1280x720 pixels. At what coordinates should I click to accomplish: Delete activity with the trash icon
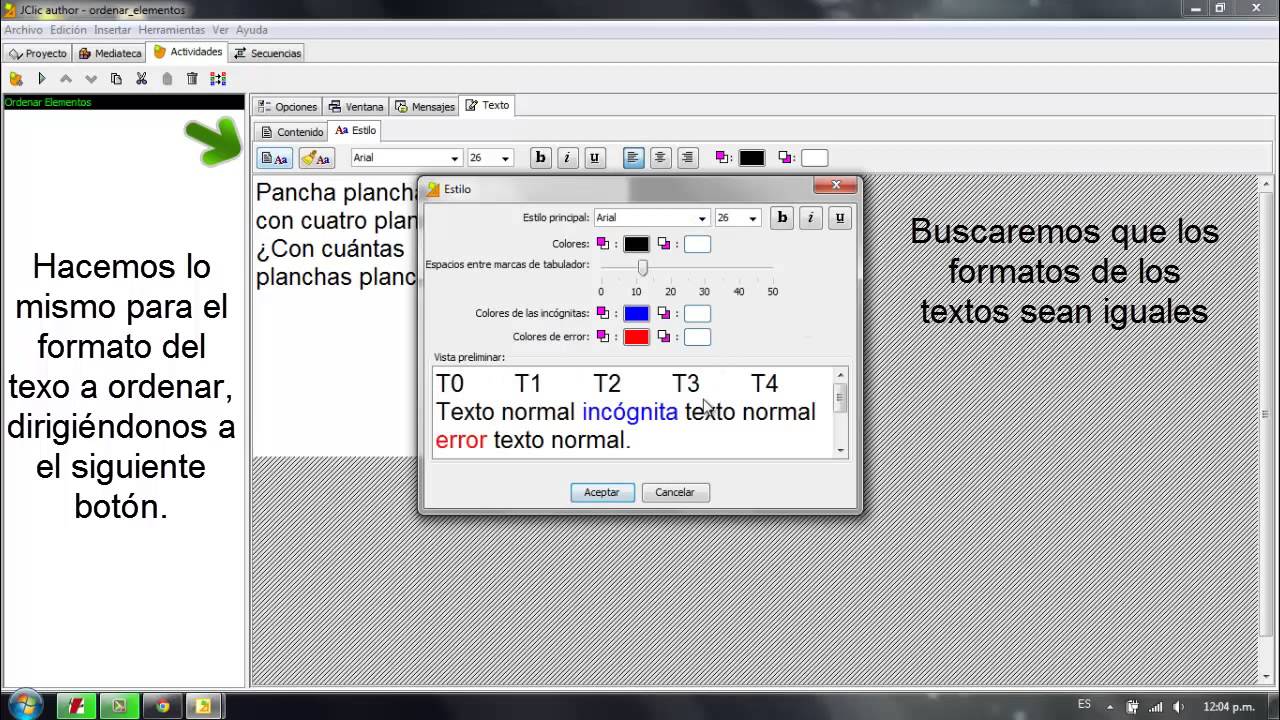(192, 78)
